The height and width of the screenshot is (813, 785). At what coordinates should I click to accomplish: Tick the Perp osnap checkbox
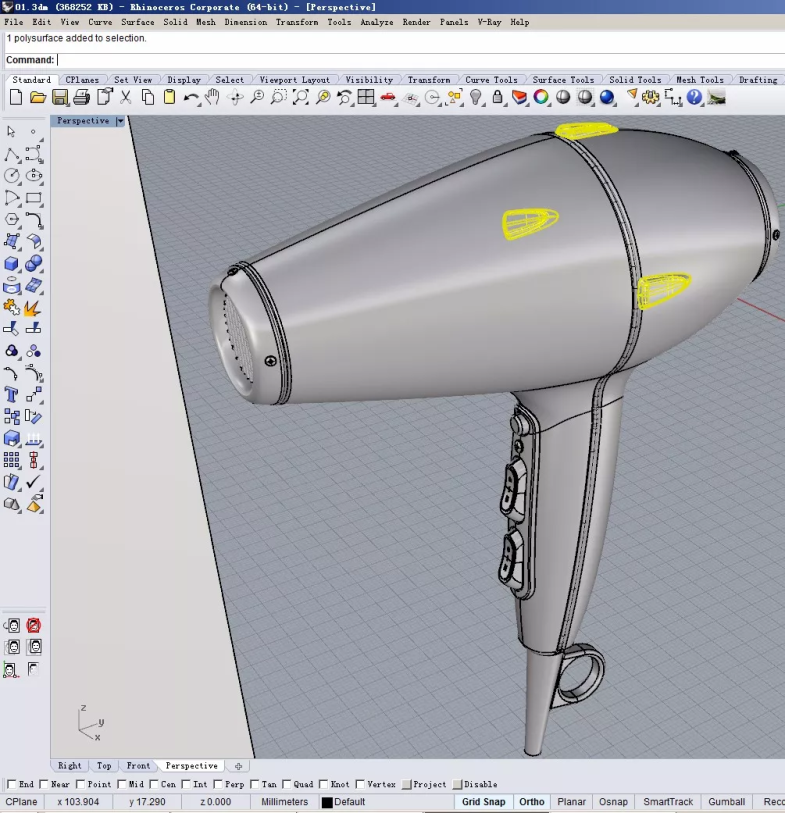tap(218, 785)
